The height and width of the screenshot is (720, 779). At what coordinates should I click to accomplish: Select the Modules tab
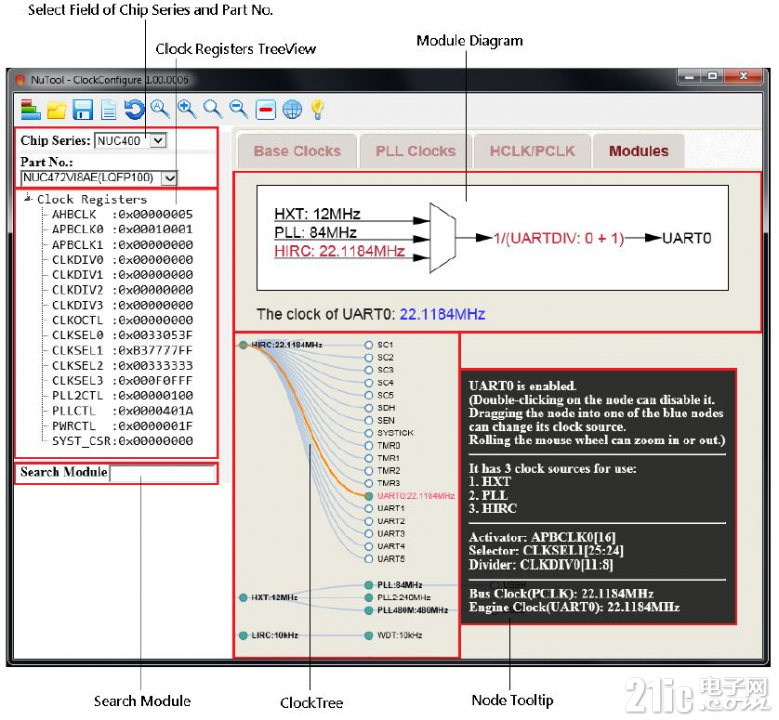(638, 151)
